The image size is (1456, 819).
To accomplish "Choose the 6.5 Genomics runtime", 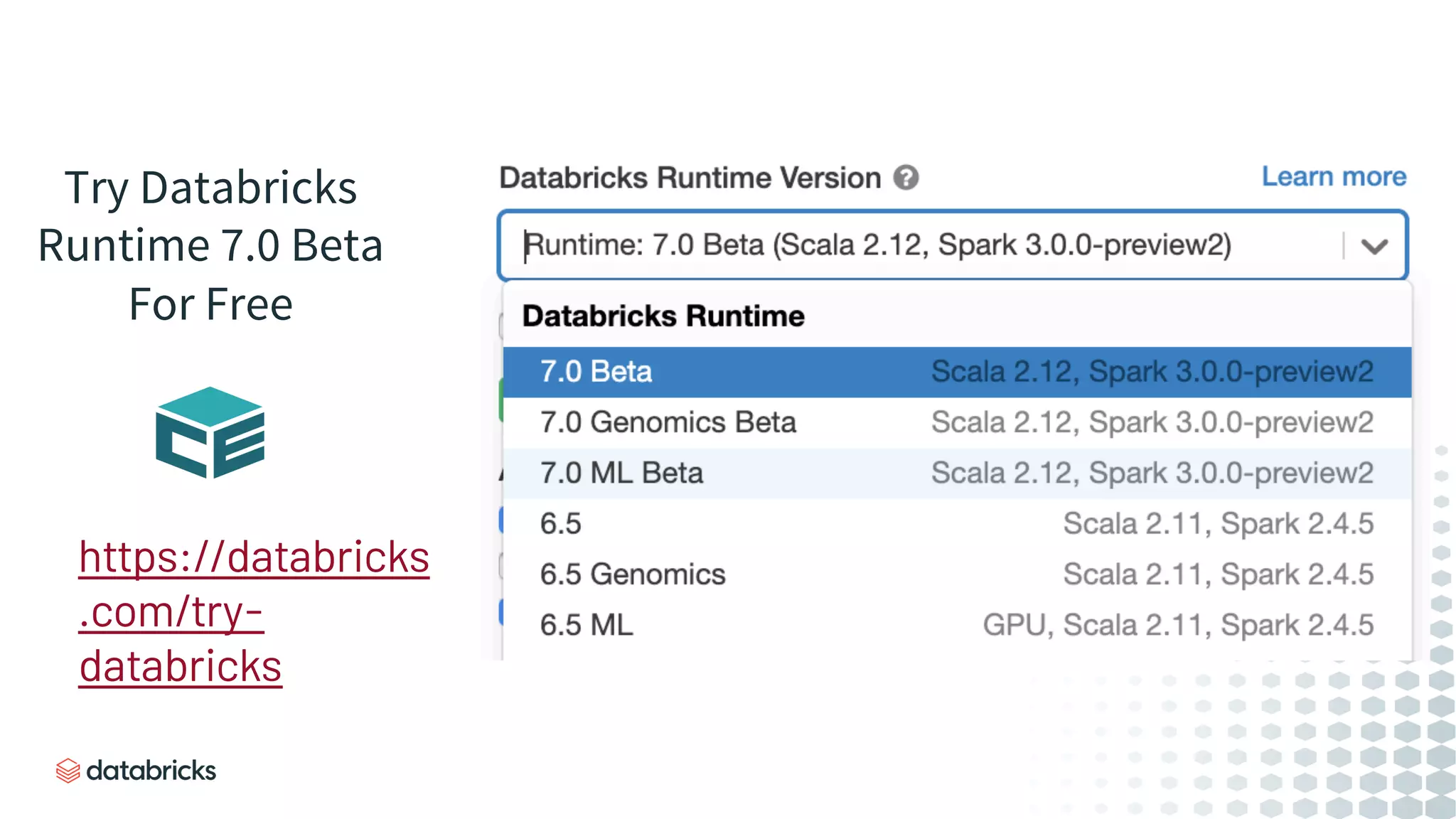I will (x=957, y=574).
